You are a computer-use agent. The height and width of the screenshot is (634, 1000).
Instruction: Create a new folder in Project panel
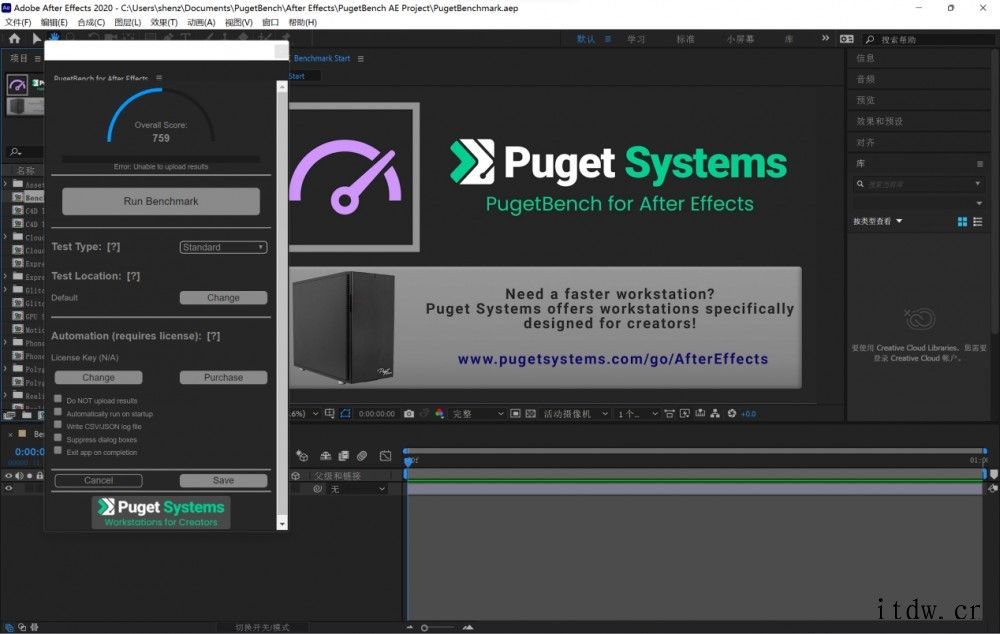(x=27, y=415)
